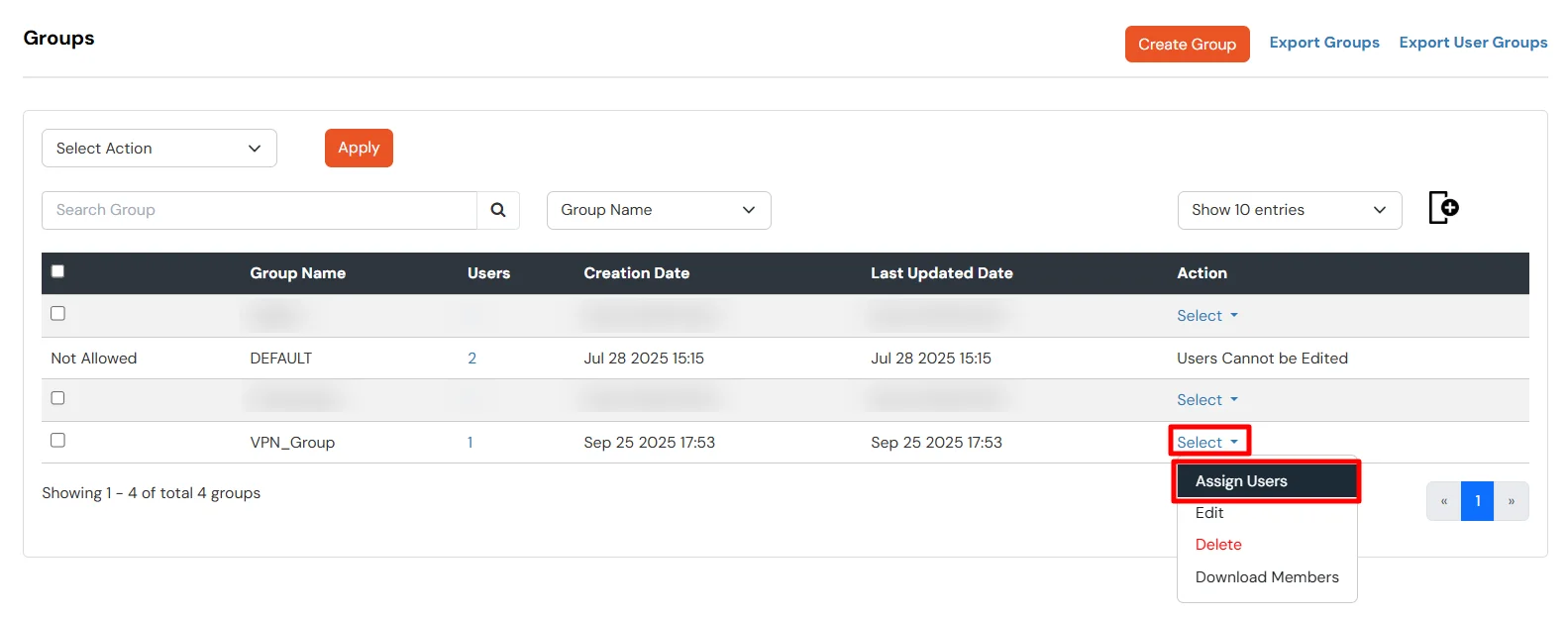The width and height of the screenshot is (1568, 618).
Task: Go to pagination page 1
Action: [1477, 501]
